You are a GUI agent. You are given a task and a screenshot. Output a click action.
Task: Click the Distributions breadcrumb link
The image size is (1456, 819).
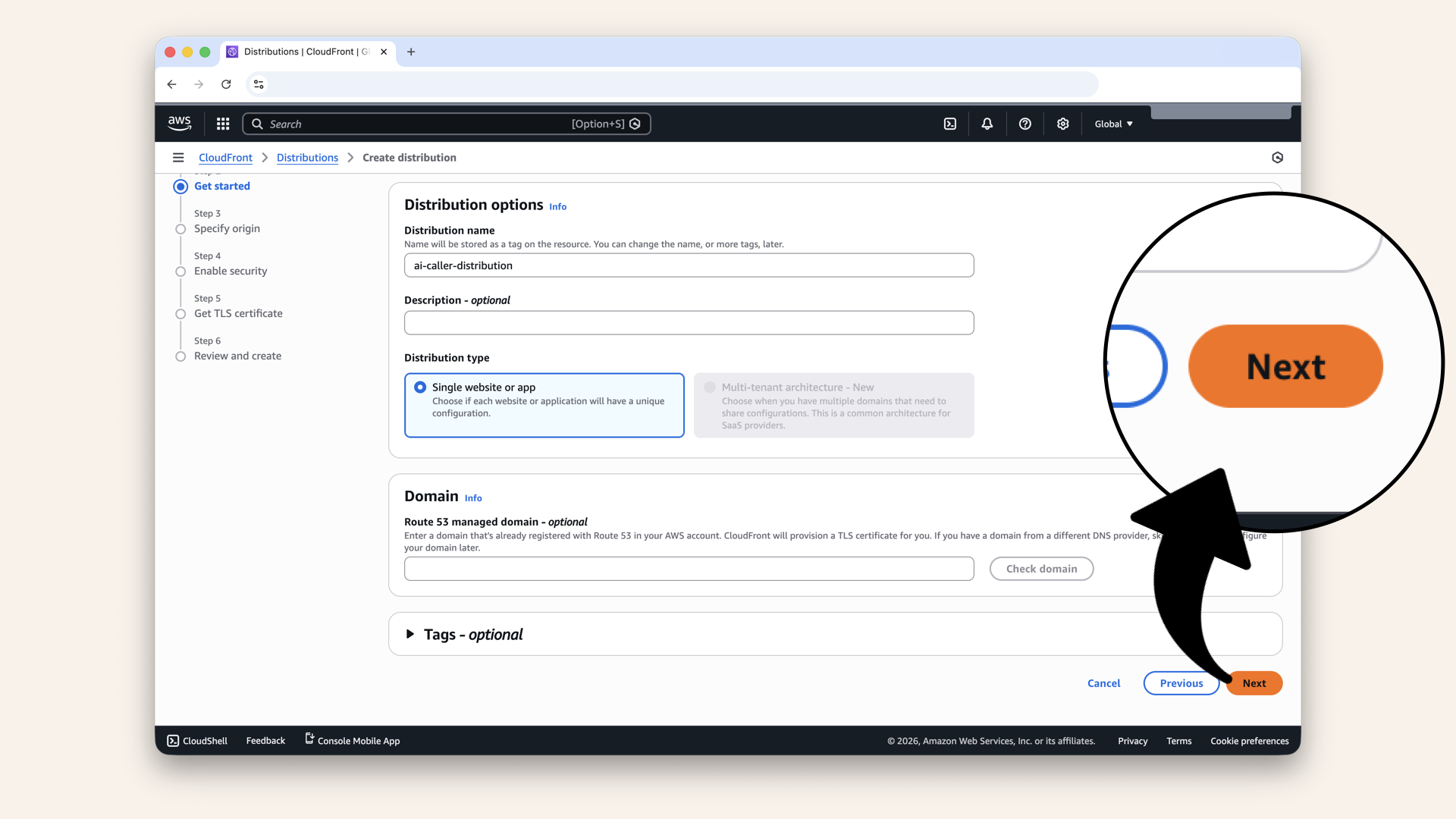coord(307,158)
